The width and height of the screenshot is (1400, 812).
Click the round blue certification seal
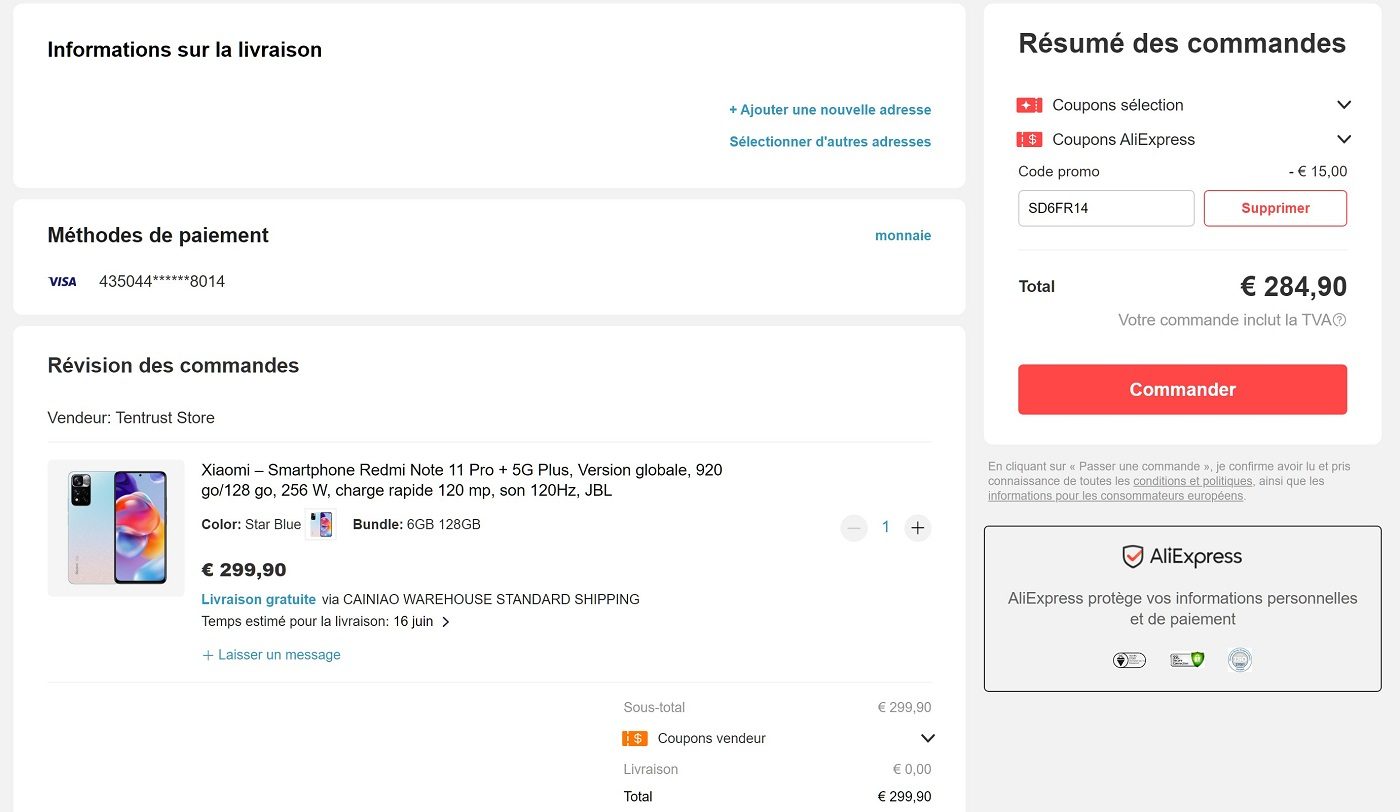(x=1240, y=660)
